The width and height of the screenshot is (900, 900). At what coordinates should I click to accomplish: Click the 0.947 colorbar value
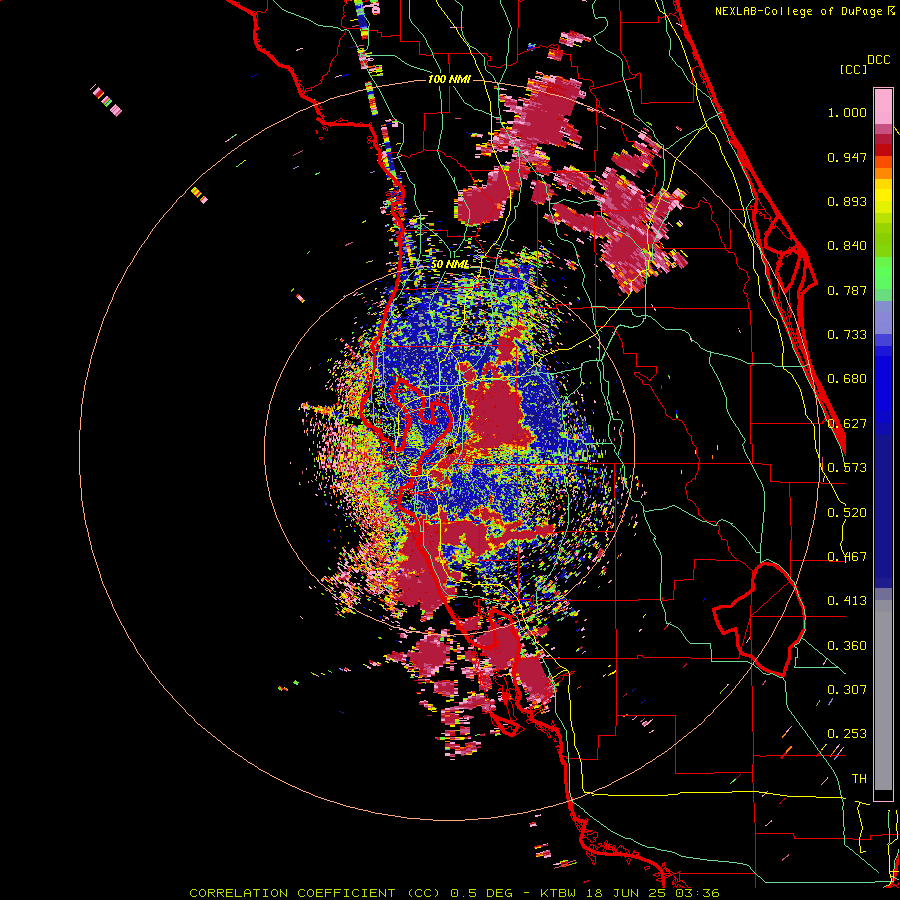(x=847, y=157)
